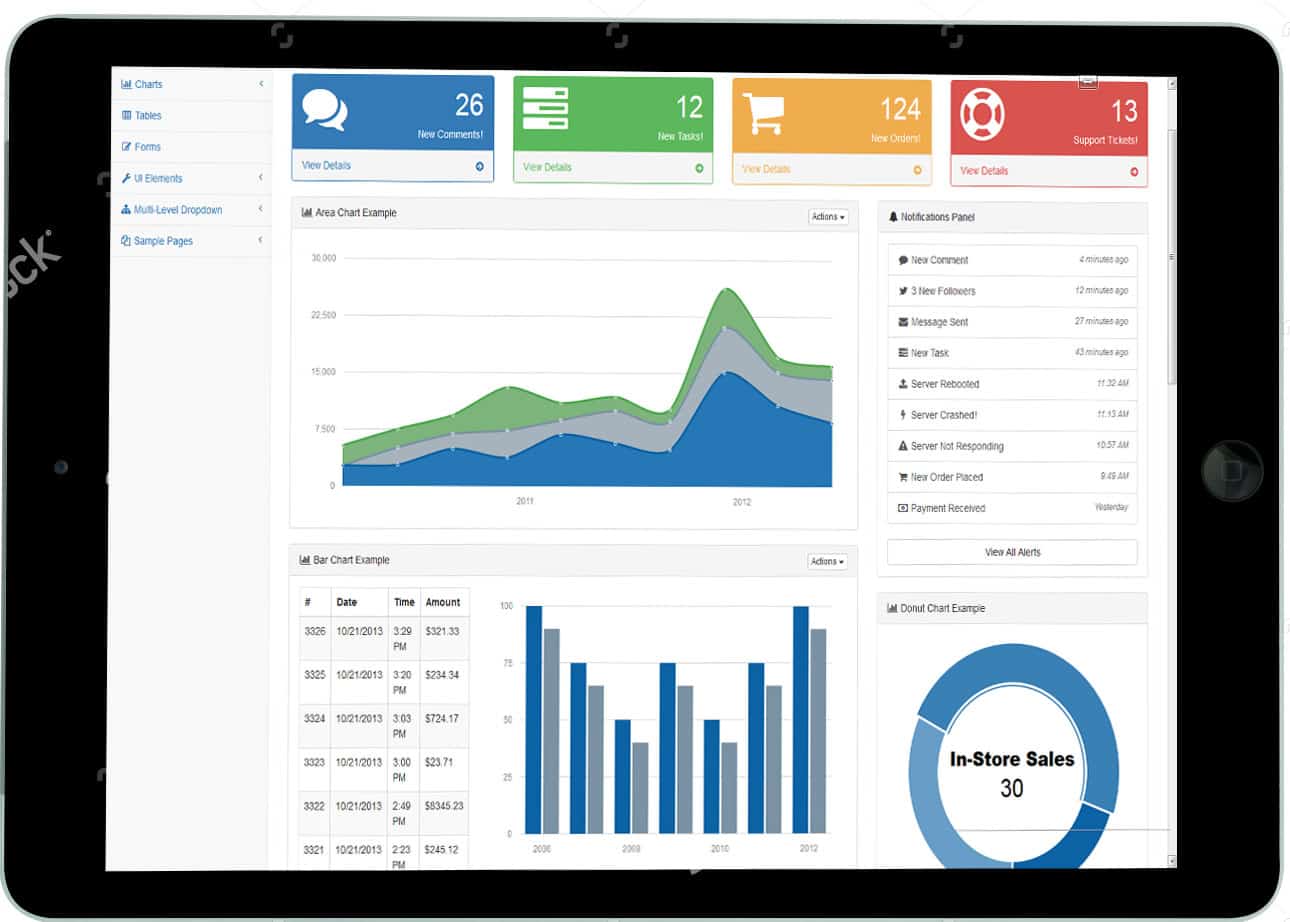
Task: Click the Server Crashed! notification row
Action: [x=1012, y=415]
